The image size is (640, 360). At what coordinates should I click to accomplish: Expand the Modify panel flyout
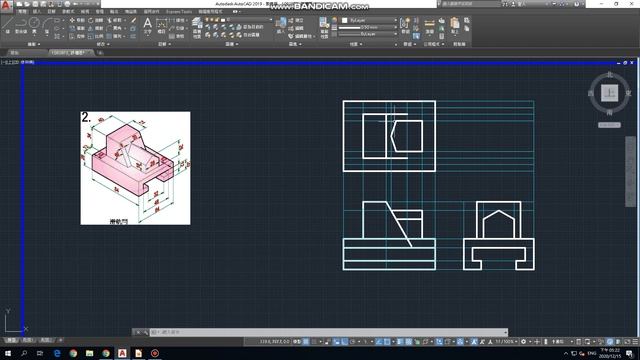103,44
